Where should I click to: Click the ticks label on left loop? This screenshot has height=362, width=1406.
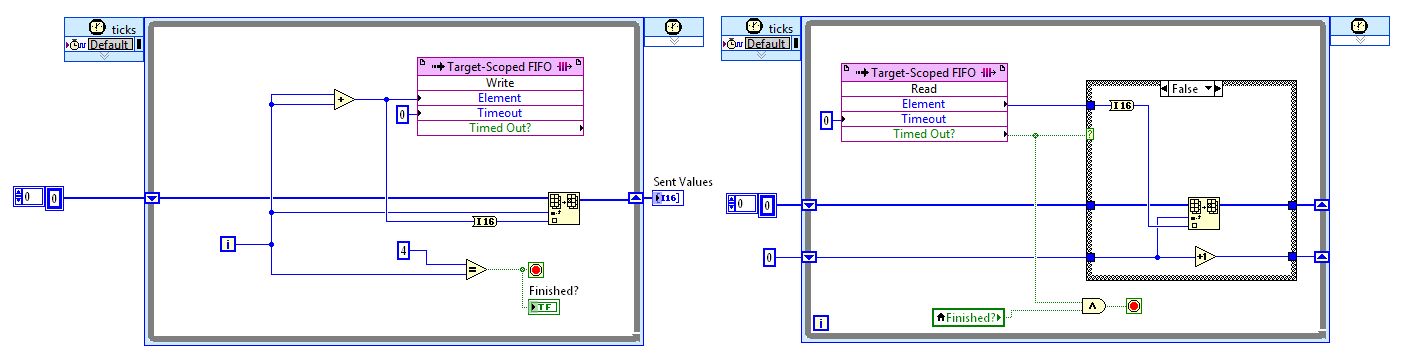pyautogui.click(x=124, y=29)
